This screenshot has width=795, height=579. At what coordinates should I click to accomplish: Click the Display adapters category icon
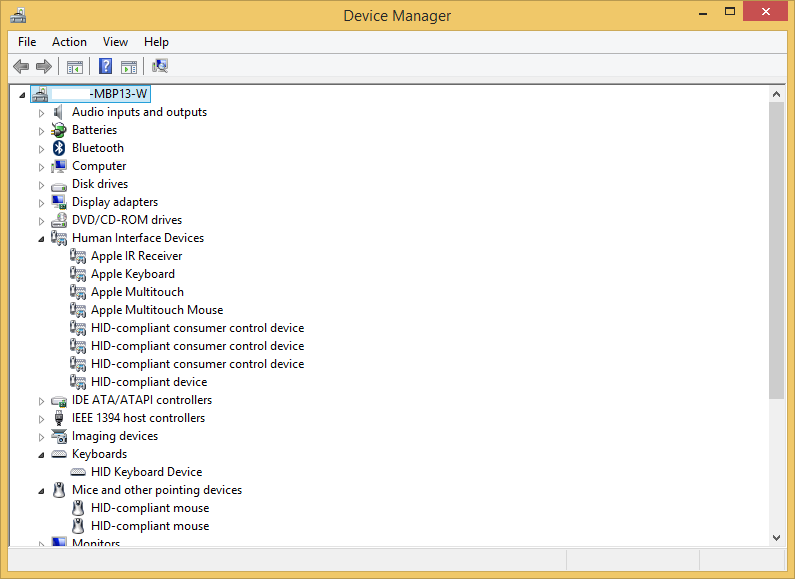[x=59, y=202]
